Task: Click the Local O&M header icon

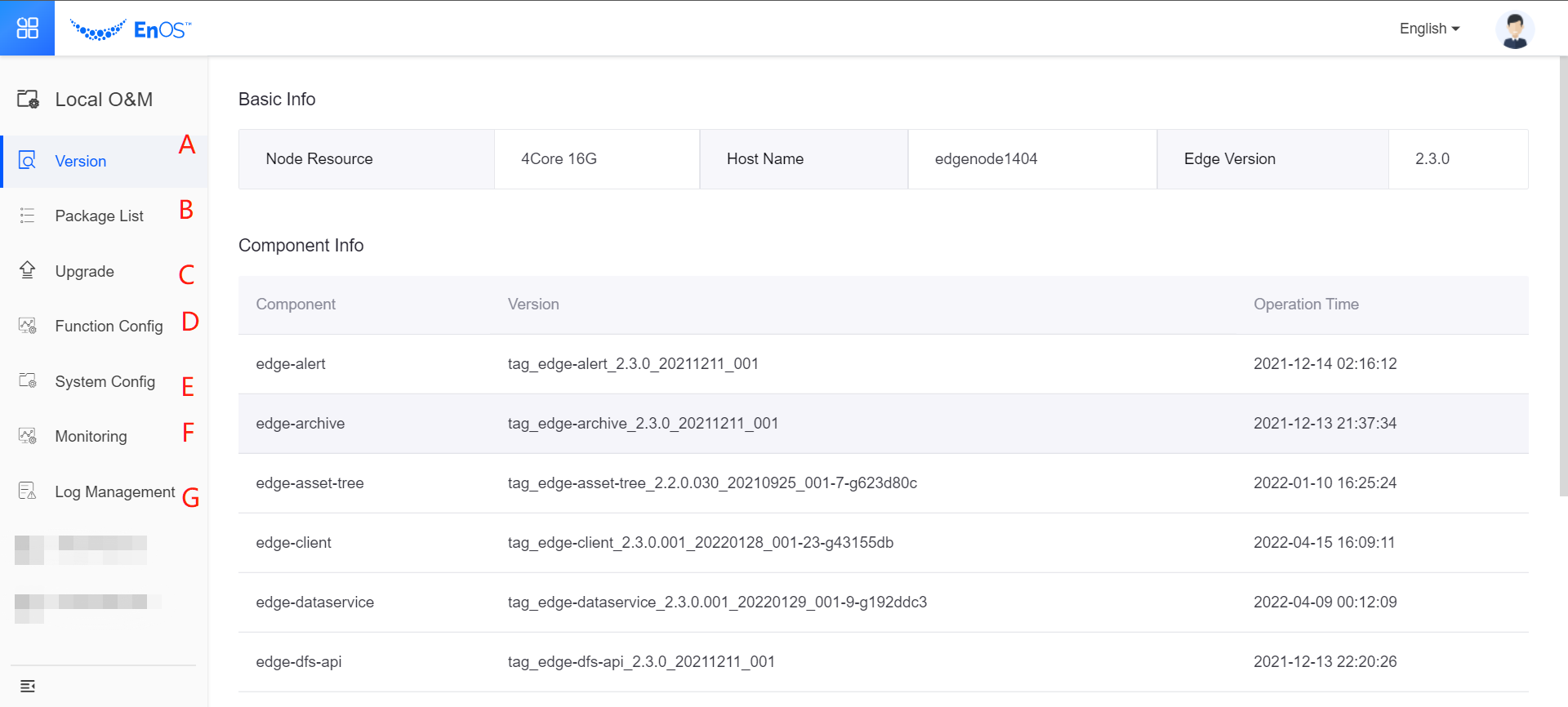Action: 28,100
